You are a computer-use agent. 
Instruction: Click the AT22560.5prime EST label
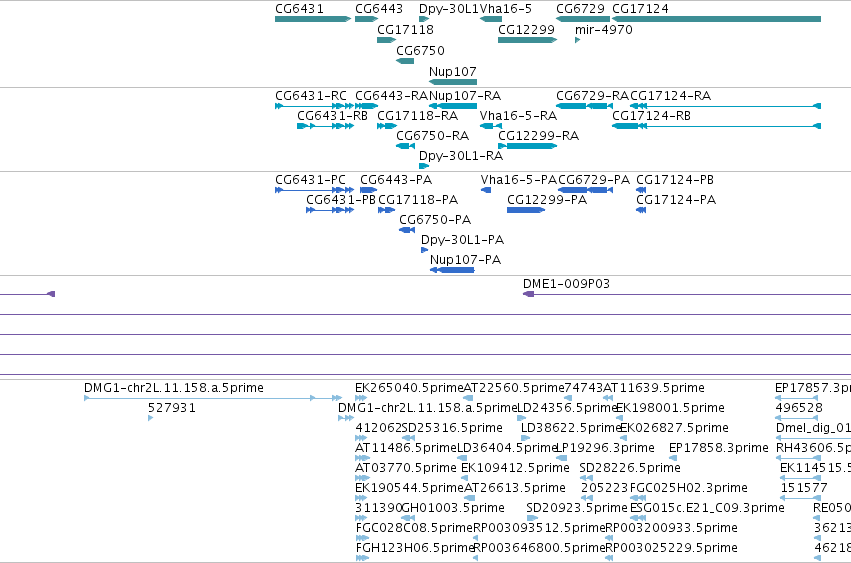point(514,388)
